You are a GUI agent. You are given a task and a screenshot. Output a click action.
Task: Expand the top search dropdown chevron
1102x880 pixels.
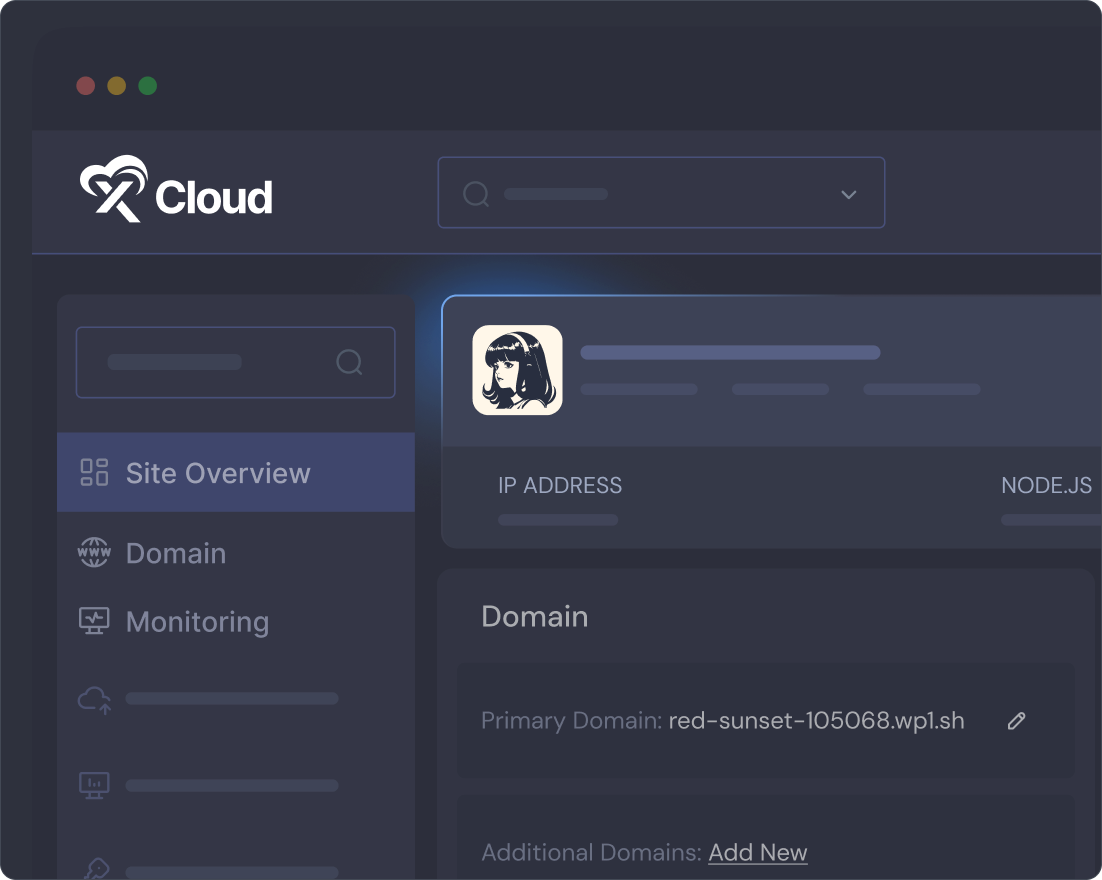coord(848,194)
